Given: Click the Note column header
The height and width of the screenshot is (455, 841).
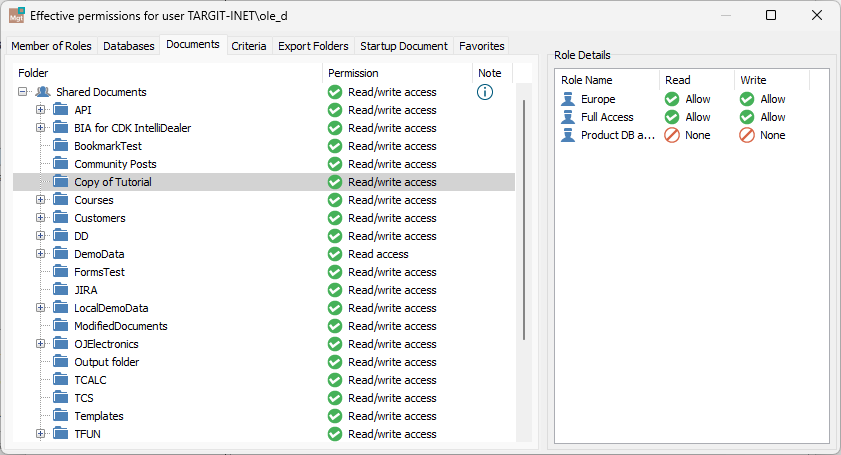Looking at the screenshot, I should 492,73.
